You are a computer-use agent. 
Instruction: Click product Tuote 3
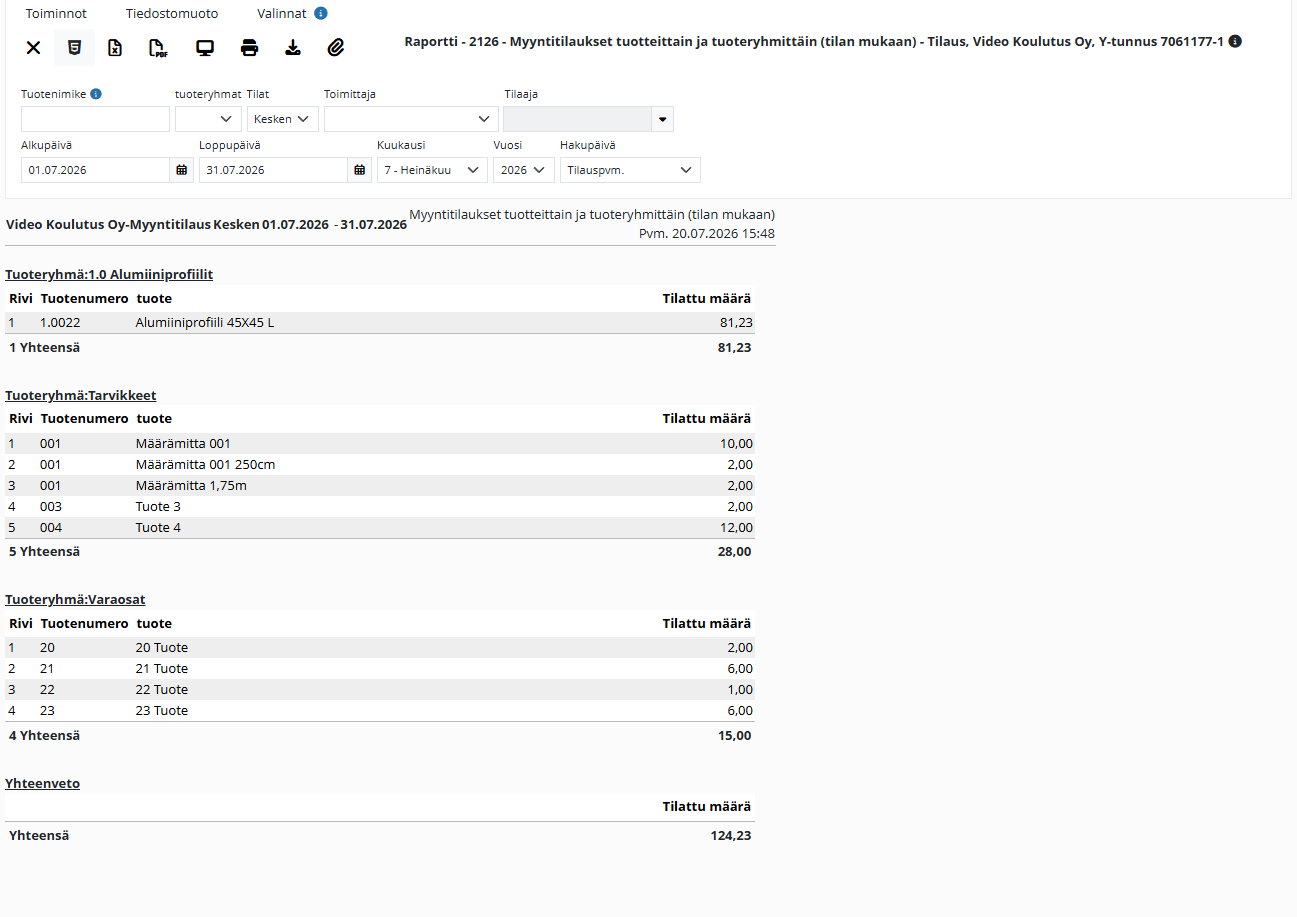[x=158, y=506]
